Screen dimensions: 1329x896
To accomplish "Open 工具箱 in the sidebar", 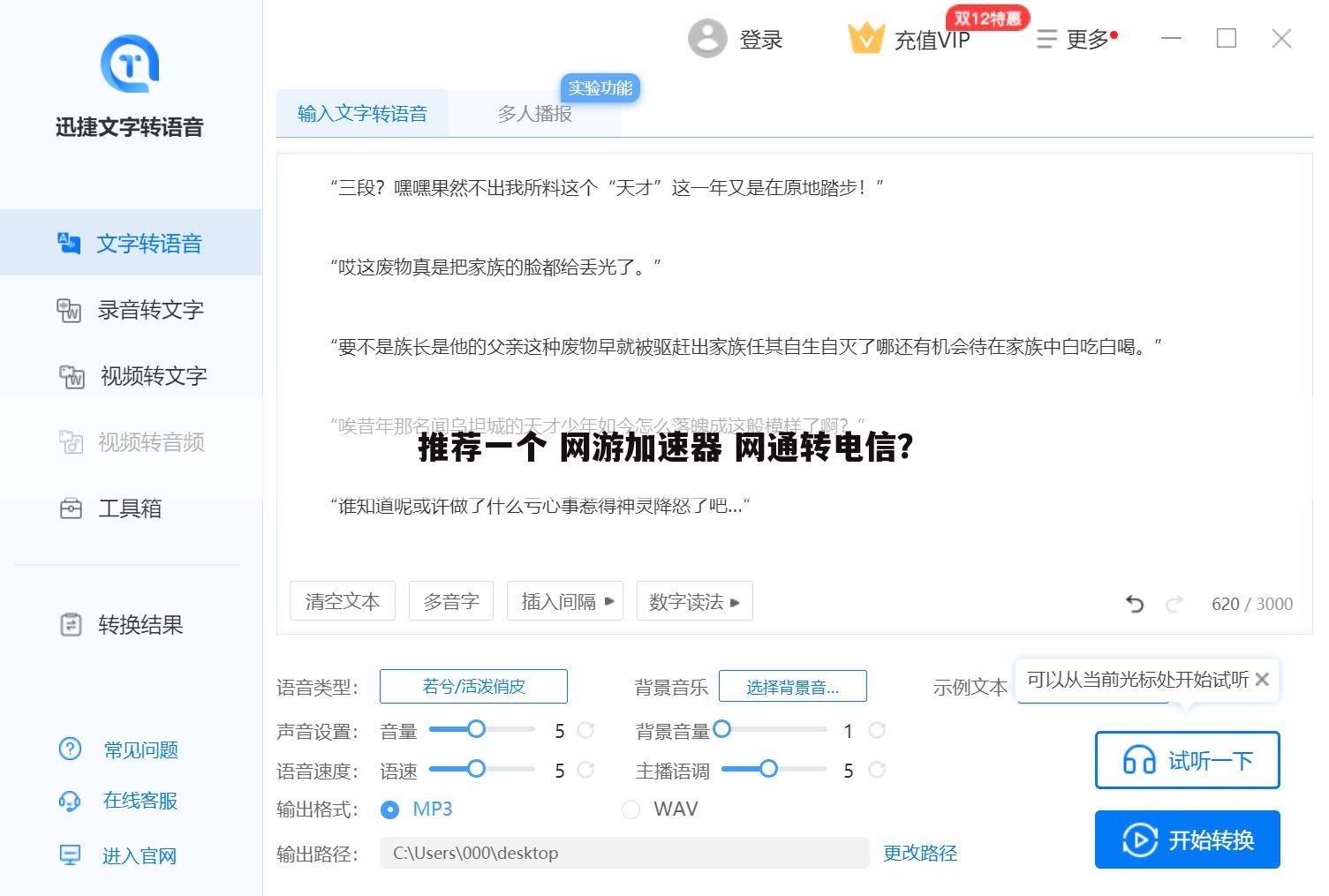I will pyautogui.click(x=131, y=508).
